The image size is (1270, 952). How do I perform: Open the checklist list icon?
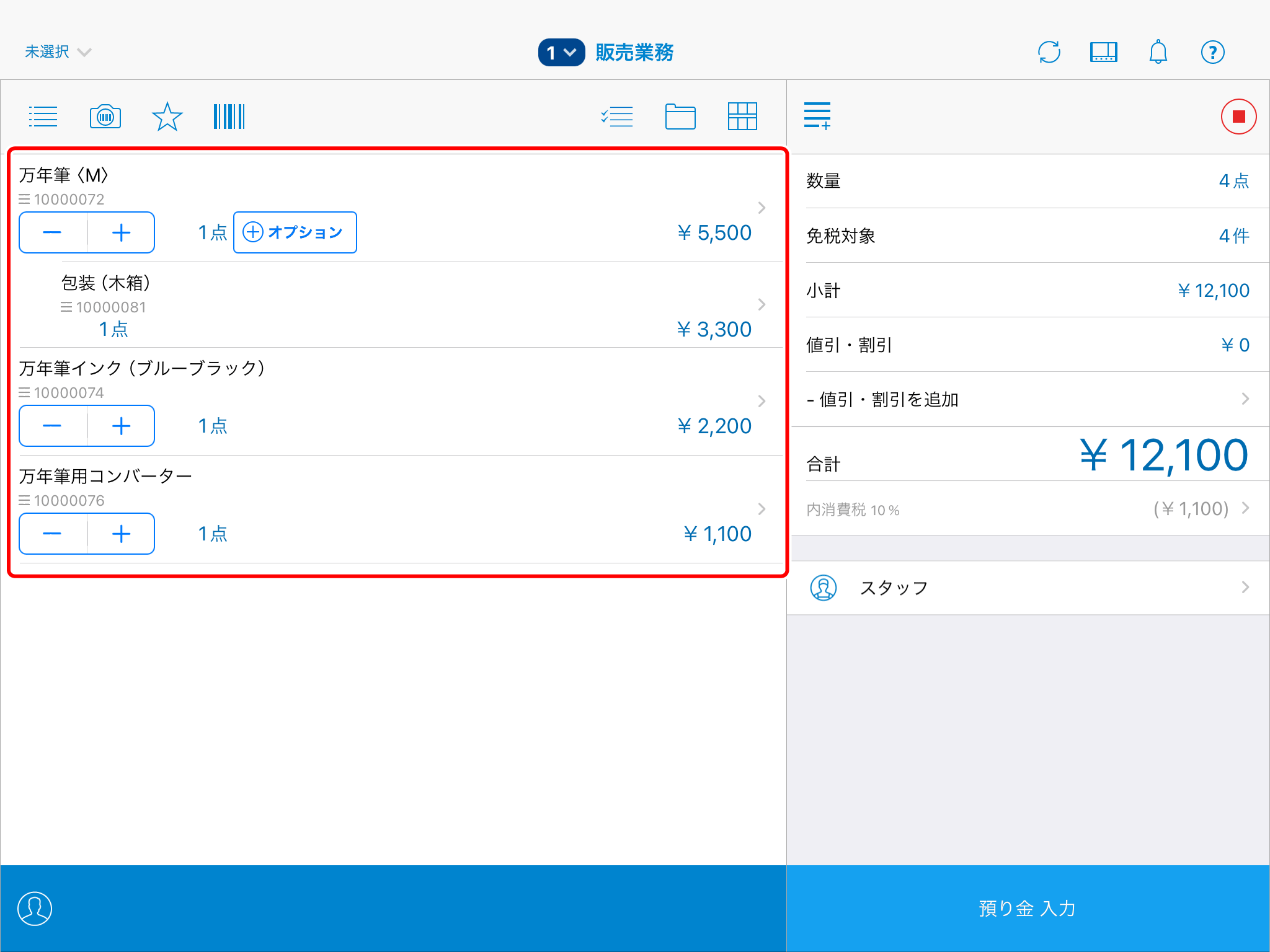point(617,117)
